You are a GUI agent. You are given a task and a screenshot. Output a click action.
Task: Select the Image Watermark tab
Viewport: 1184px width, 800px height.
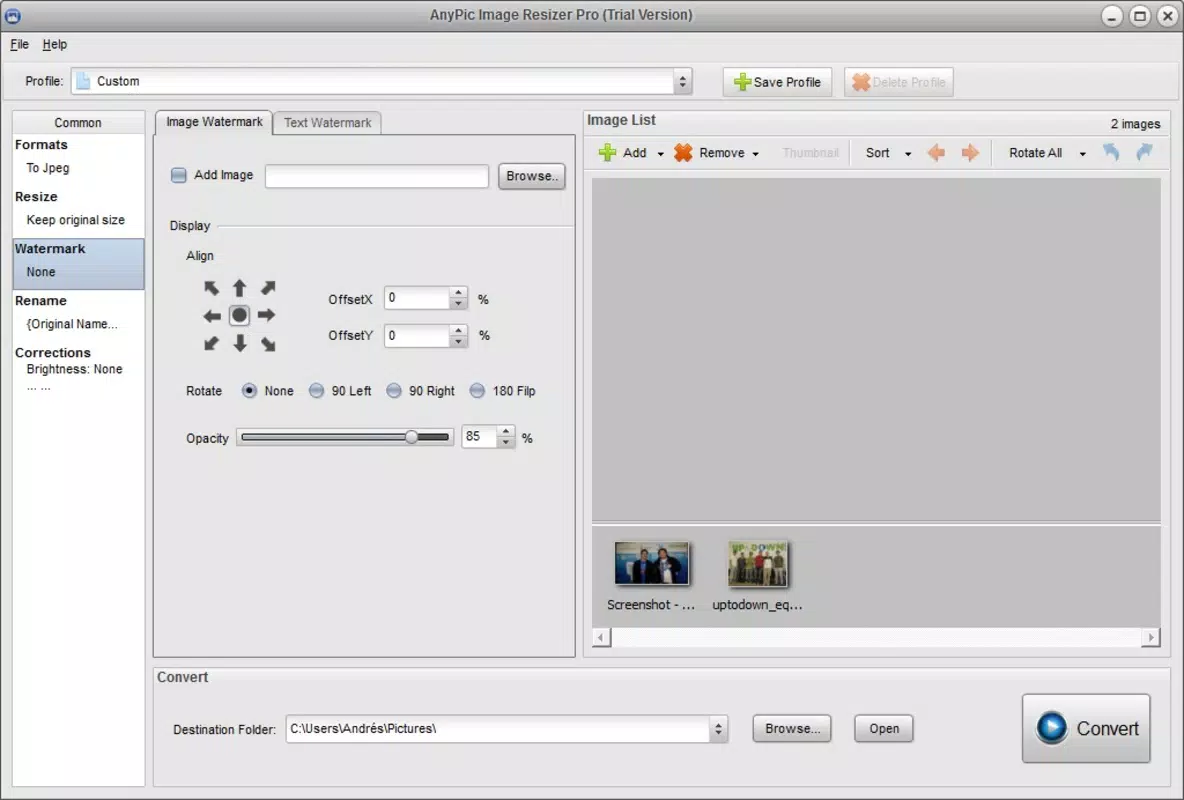pyautogui.click(x=214, y=122)
